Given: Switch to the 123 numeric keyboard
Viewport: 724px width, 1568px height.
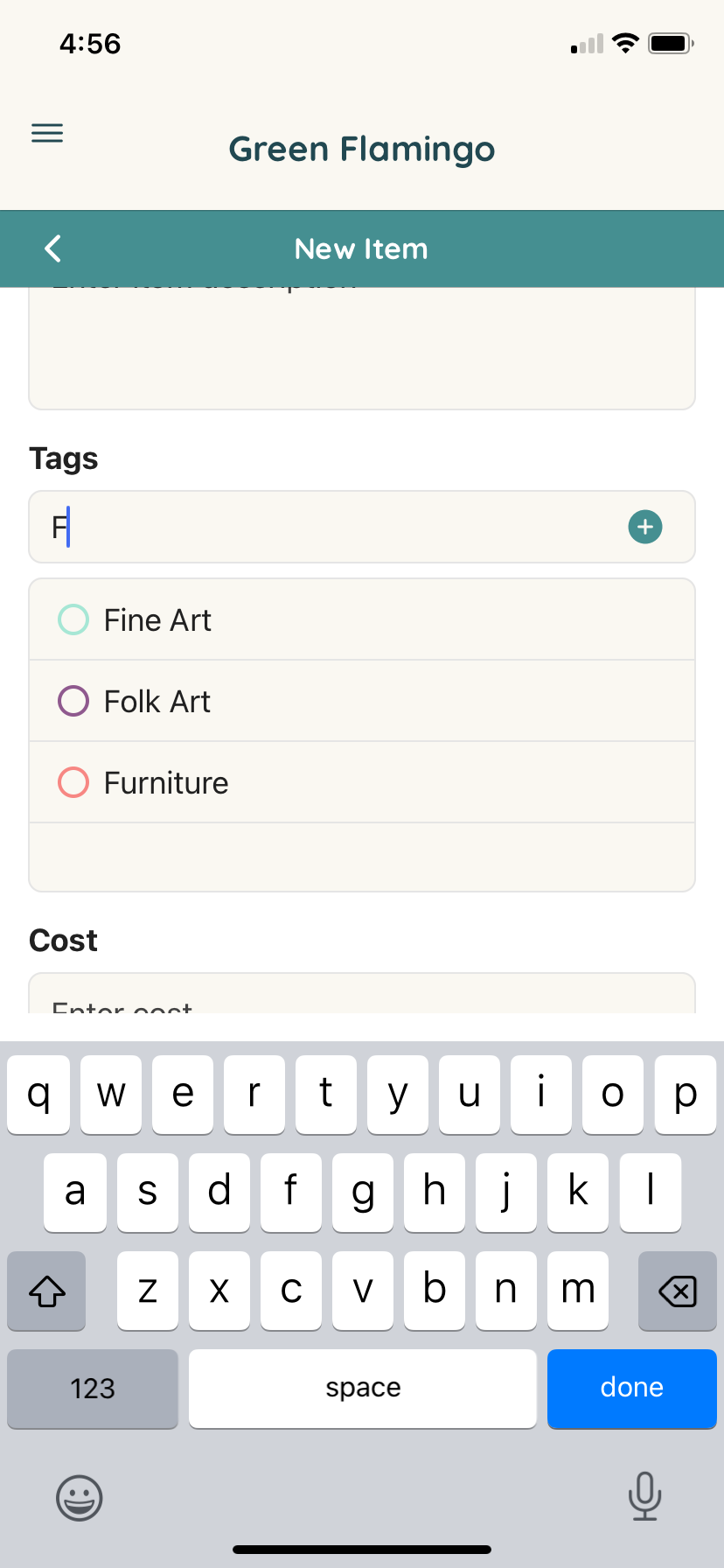Looking at the screenshot, I should [x=93, y=1389].
